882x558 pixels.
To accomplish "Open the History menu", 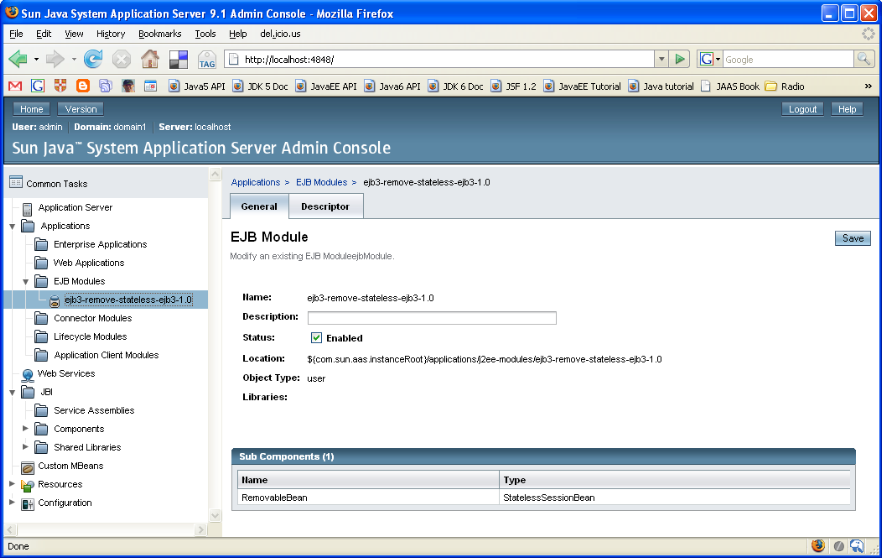I will 110,34.
